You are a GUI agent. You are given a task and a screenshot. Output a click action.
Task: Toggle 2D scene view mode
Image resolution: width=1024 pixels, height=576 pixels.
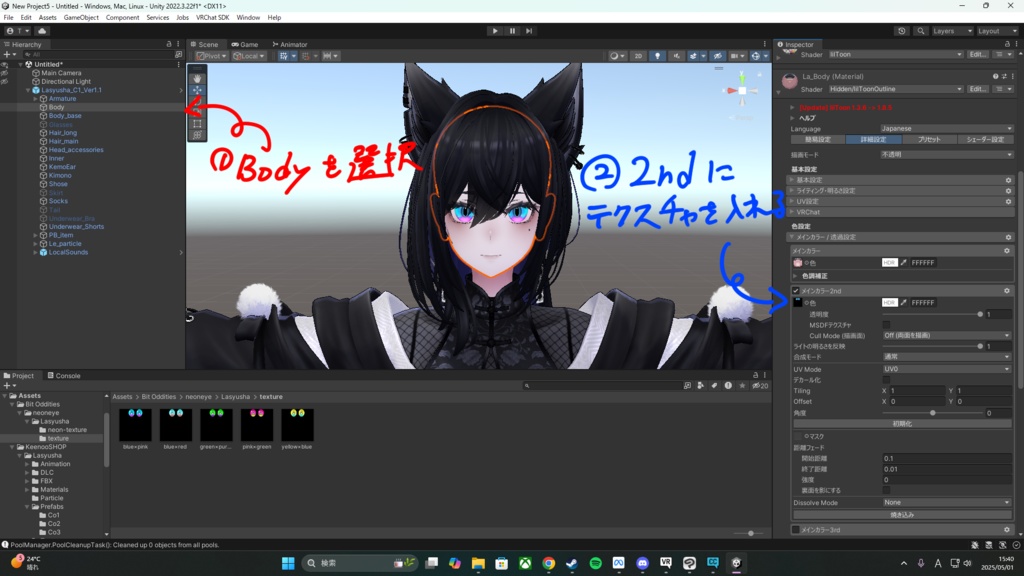[x=638, y=56]
